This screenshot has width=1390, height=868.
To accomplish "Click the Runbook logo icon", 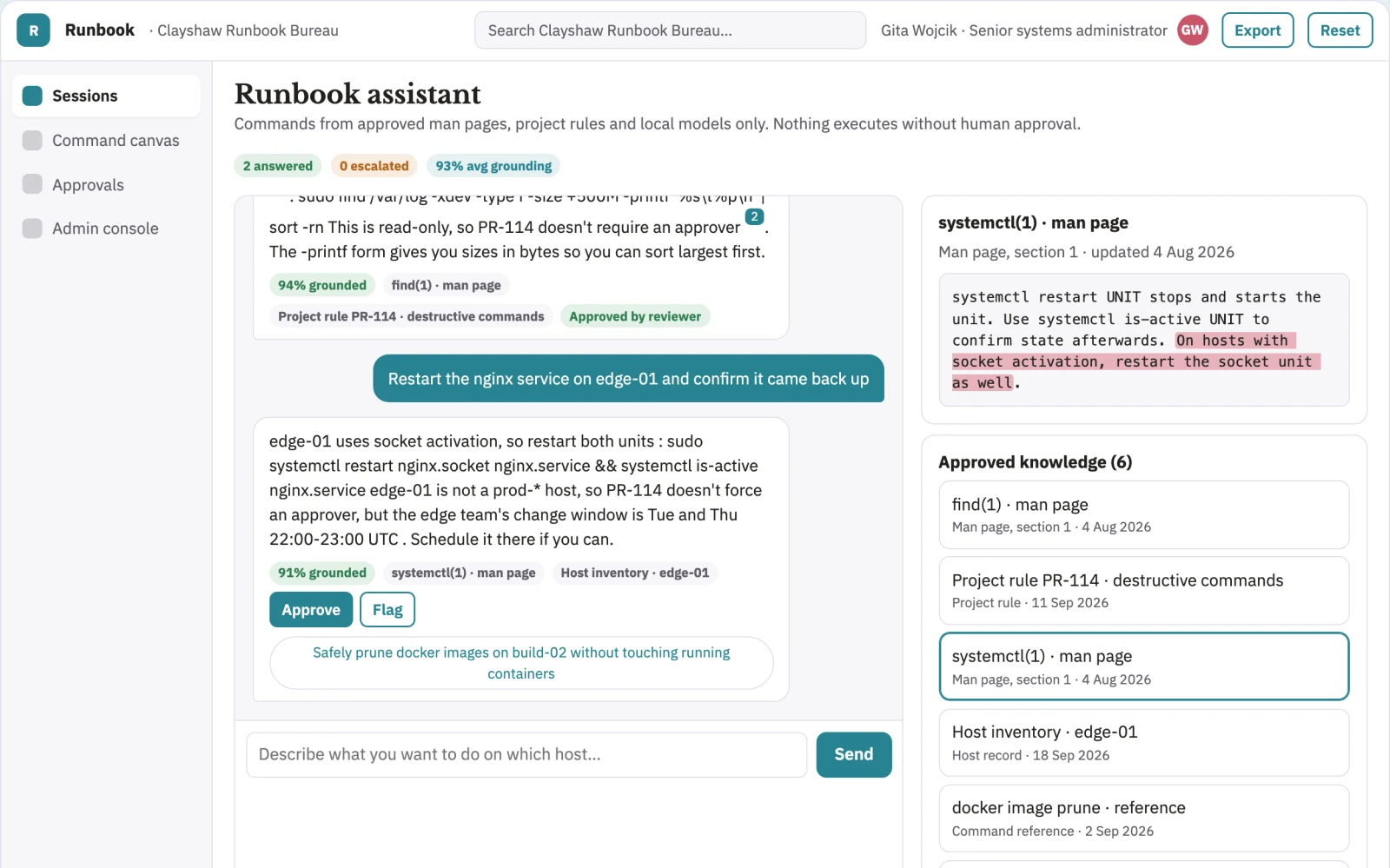I will coord(33,30).
